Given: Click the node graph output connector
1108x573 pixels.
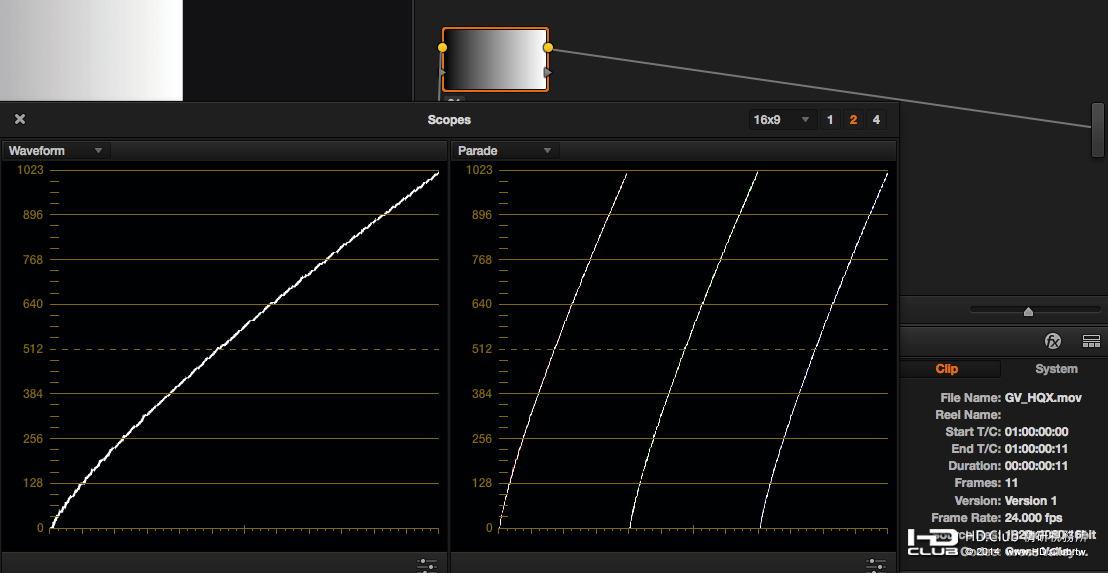Looking at the screenshot, I should click(1098, 129).
